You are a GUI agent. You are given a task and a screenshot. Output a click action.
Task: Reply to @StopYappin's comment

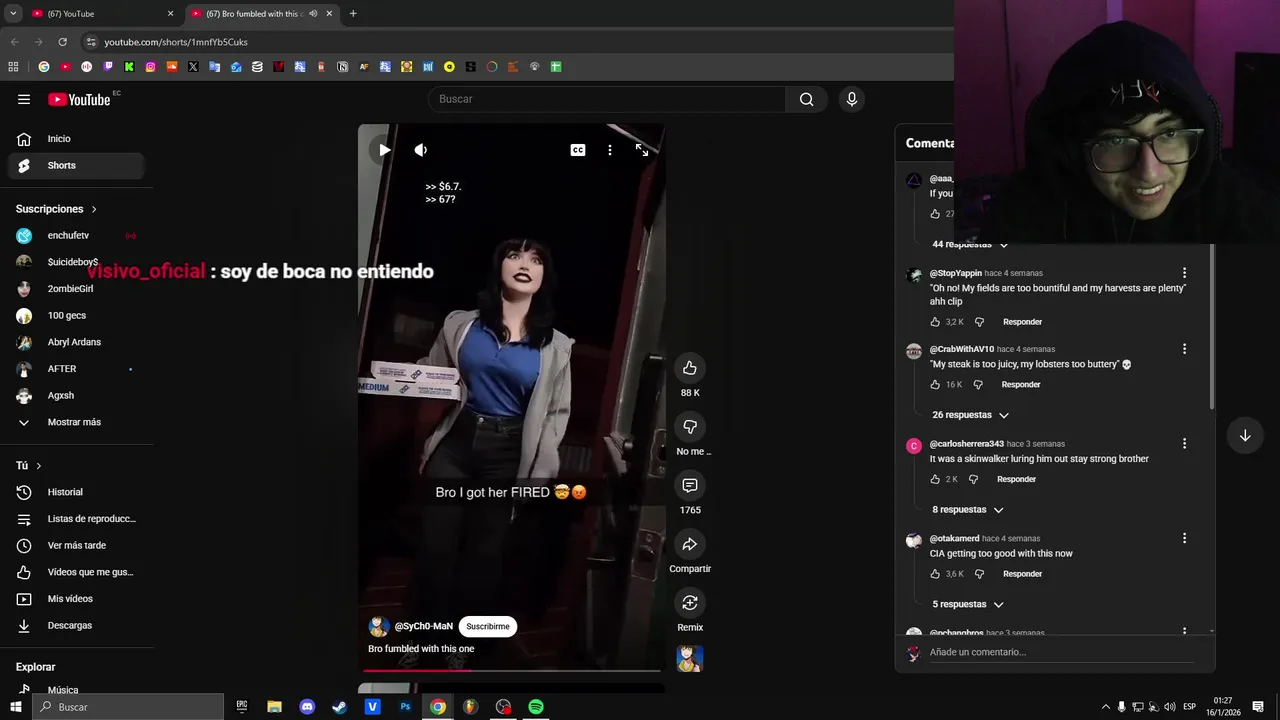coord(1022,322)
